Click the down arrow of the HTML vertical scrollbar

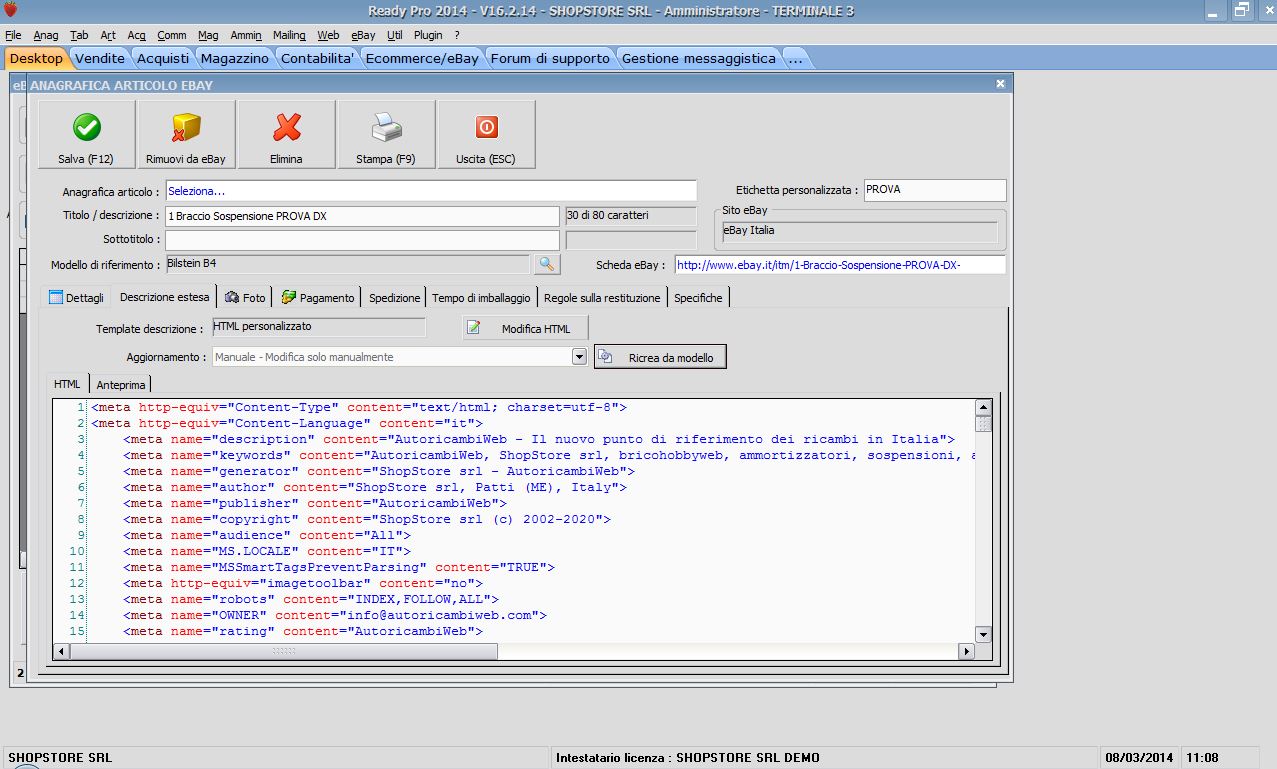pyautogui.click(x=983, y=634)
